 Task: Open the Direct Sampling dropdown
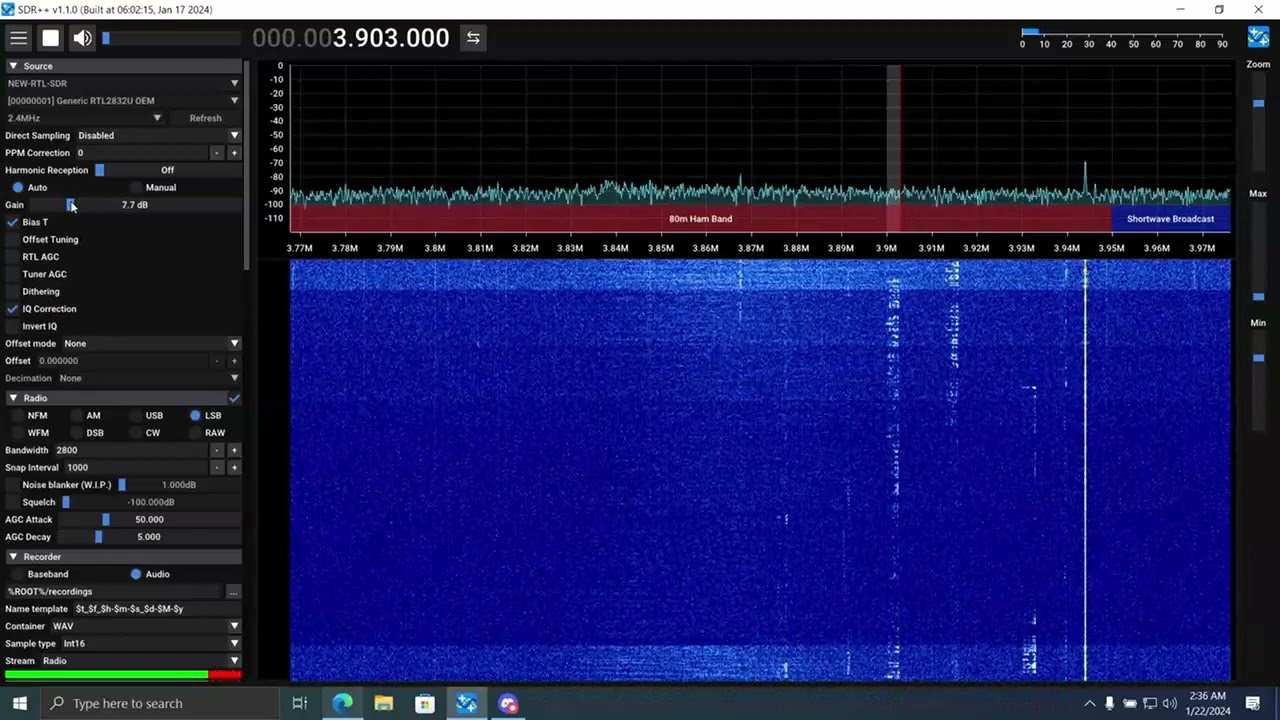tap(158, 135)
